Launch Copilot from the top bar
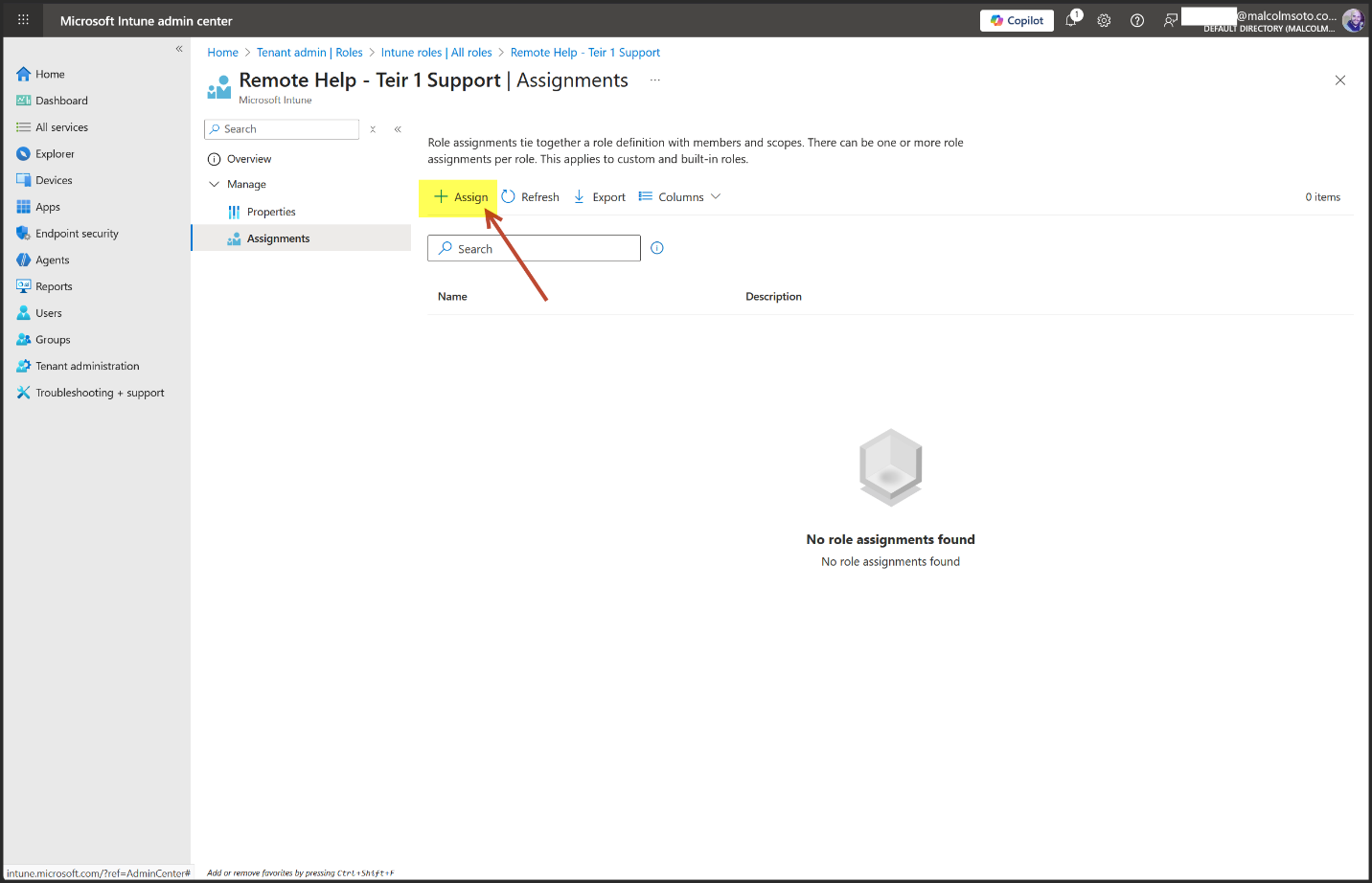This screenshot has height=883, width=1372. [1017, 20]
